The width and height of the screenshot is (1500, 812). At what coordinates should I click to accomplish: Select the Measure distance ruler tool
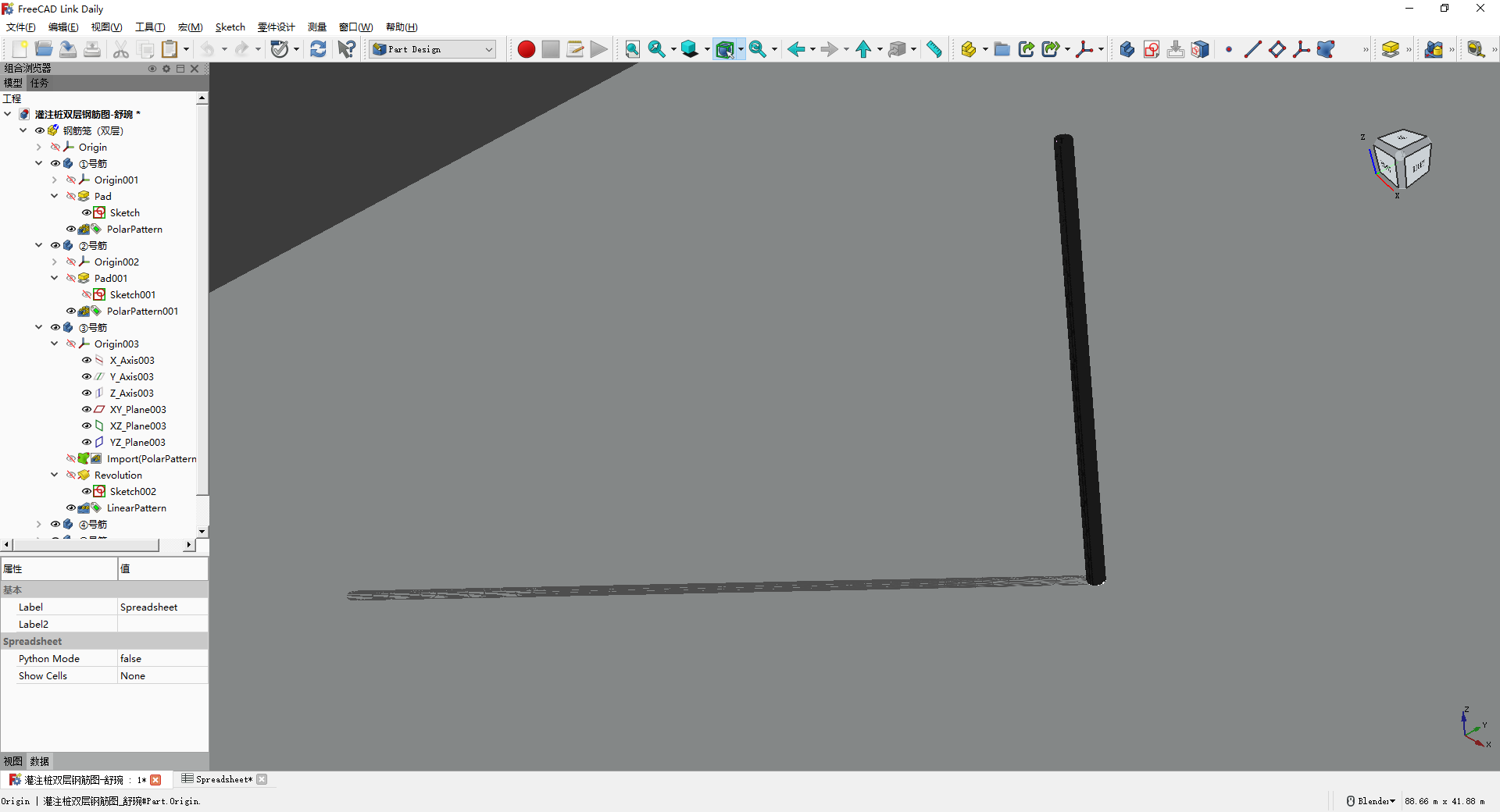(x=934, y=49)
